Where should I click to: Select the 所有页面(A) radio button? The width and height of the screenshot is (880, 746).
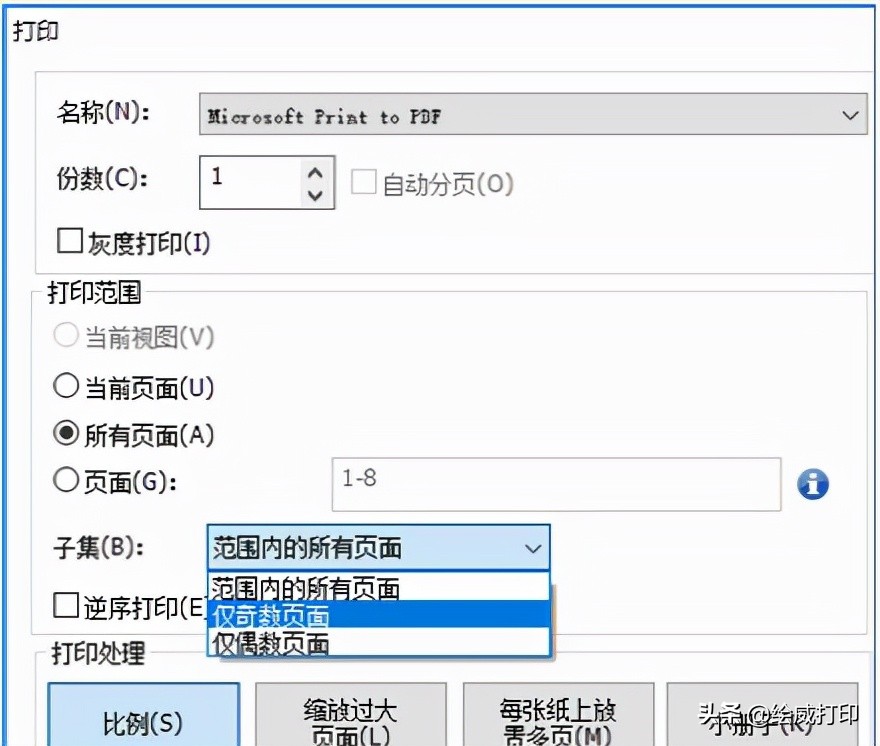[x=67, y=433]
